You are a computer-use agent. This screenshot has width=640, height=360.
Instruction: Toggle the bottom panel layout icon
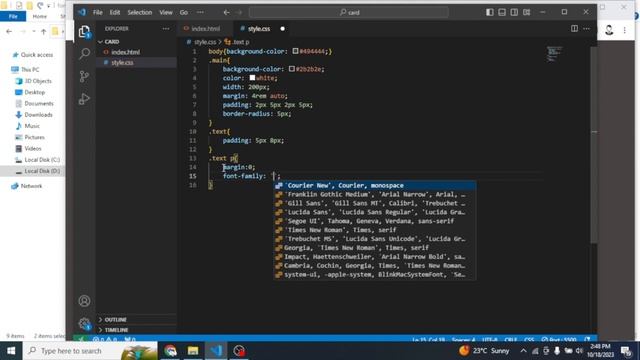[502, 12]
